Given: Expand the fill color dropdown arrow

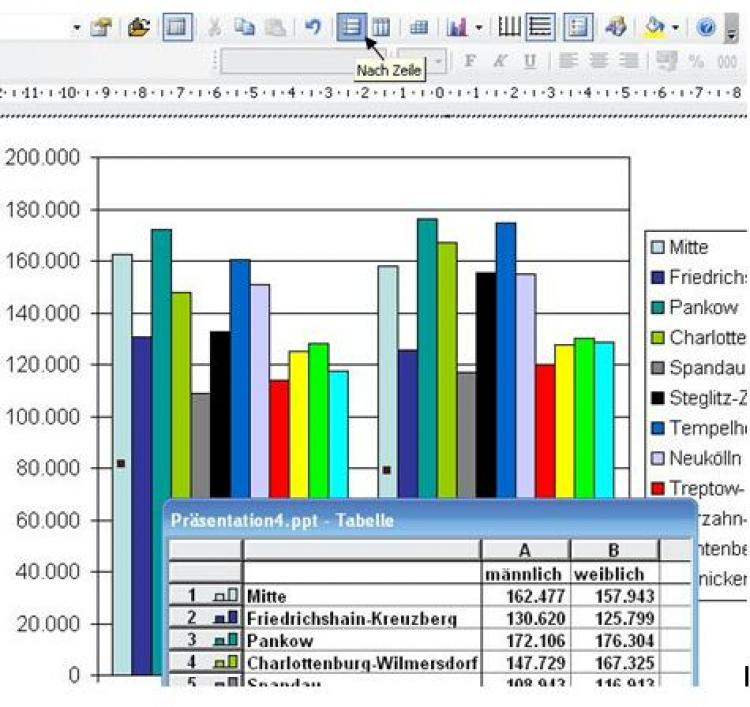Looking at the screenshot, I should tap(677, 27).
